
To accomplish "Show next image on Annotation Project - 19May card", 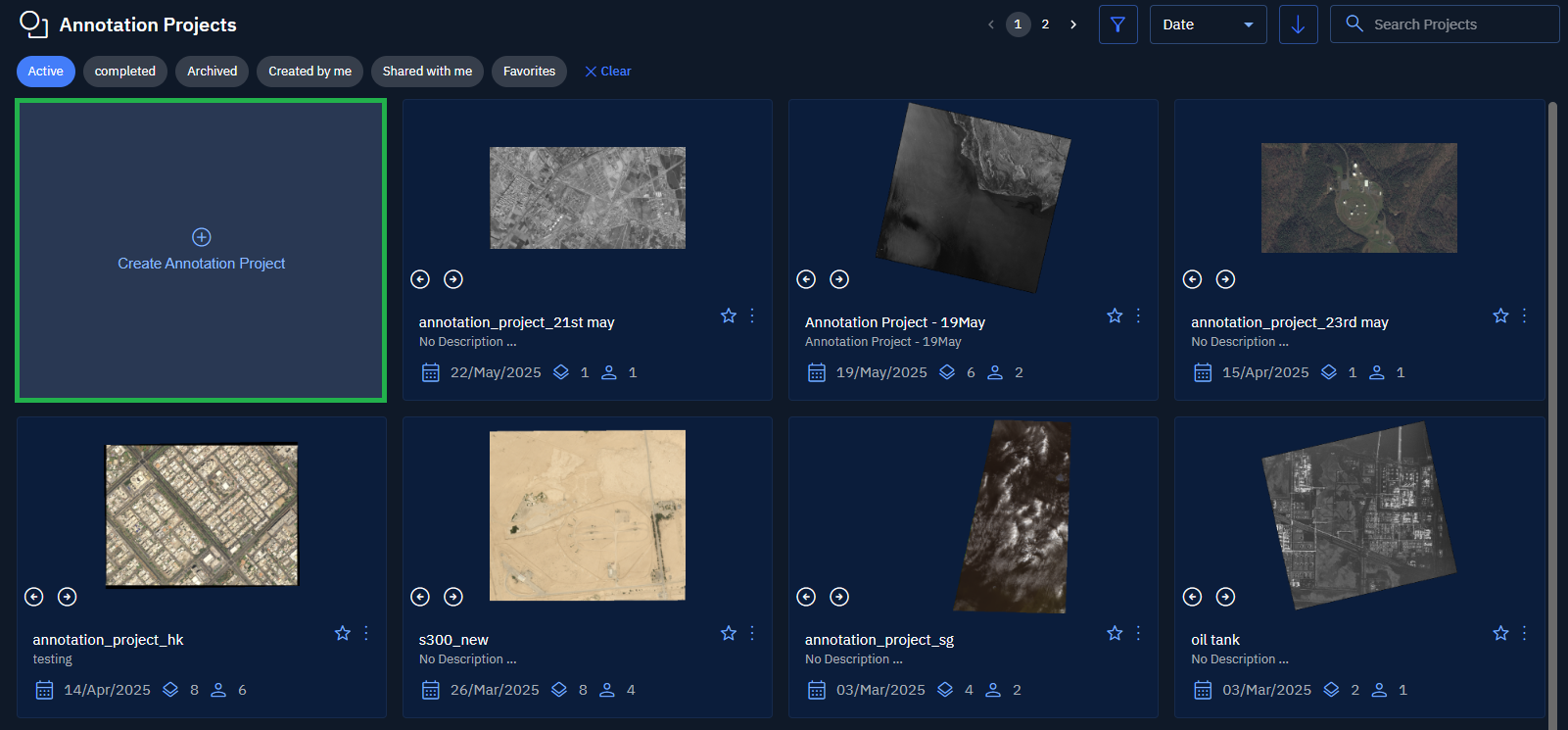I will [839, 279].
